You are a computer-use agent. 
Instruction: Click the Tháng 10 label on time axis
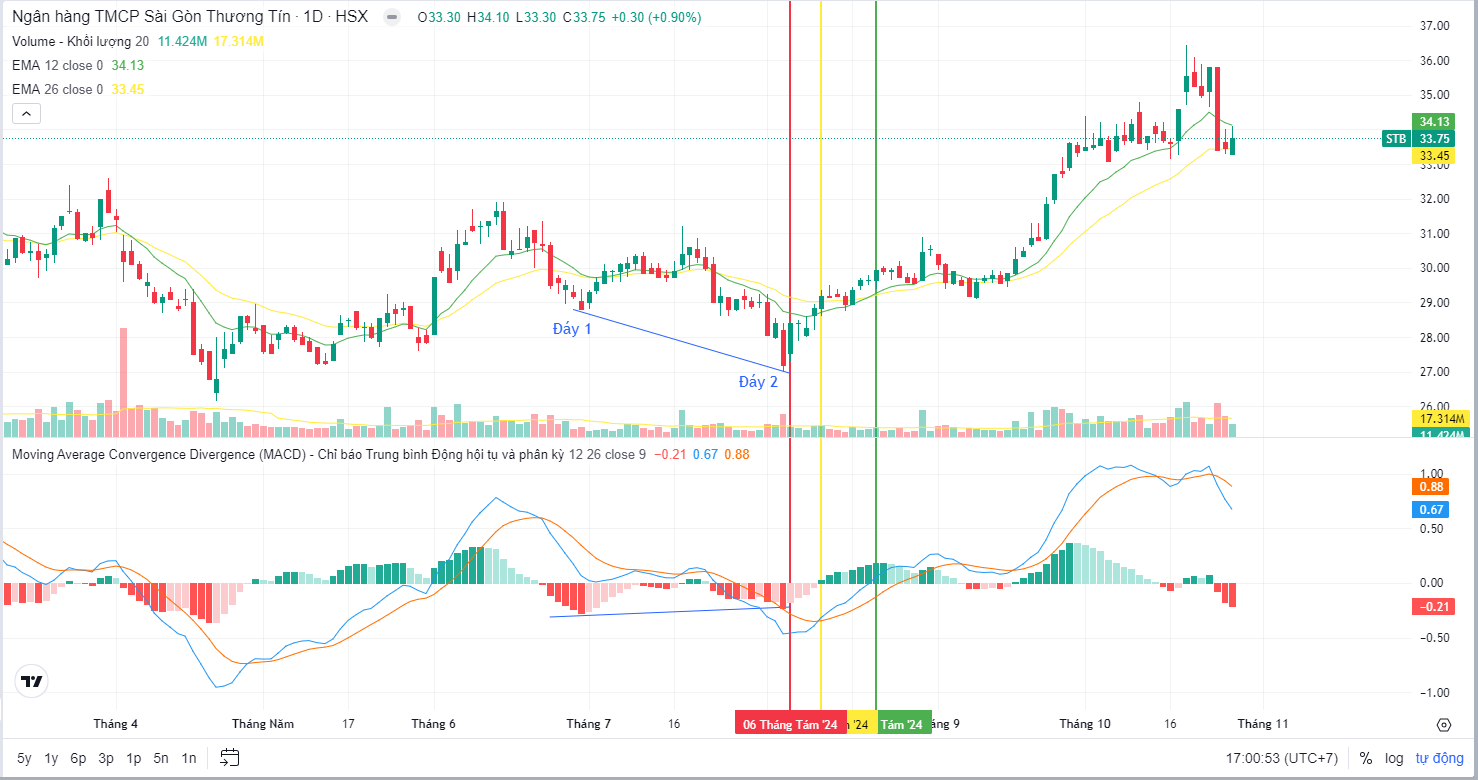(1085, 723)
